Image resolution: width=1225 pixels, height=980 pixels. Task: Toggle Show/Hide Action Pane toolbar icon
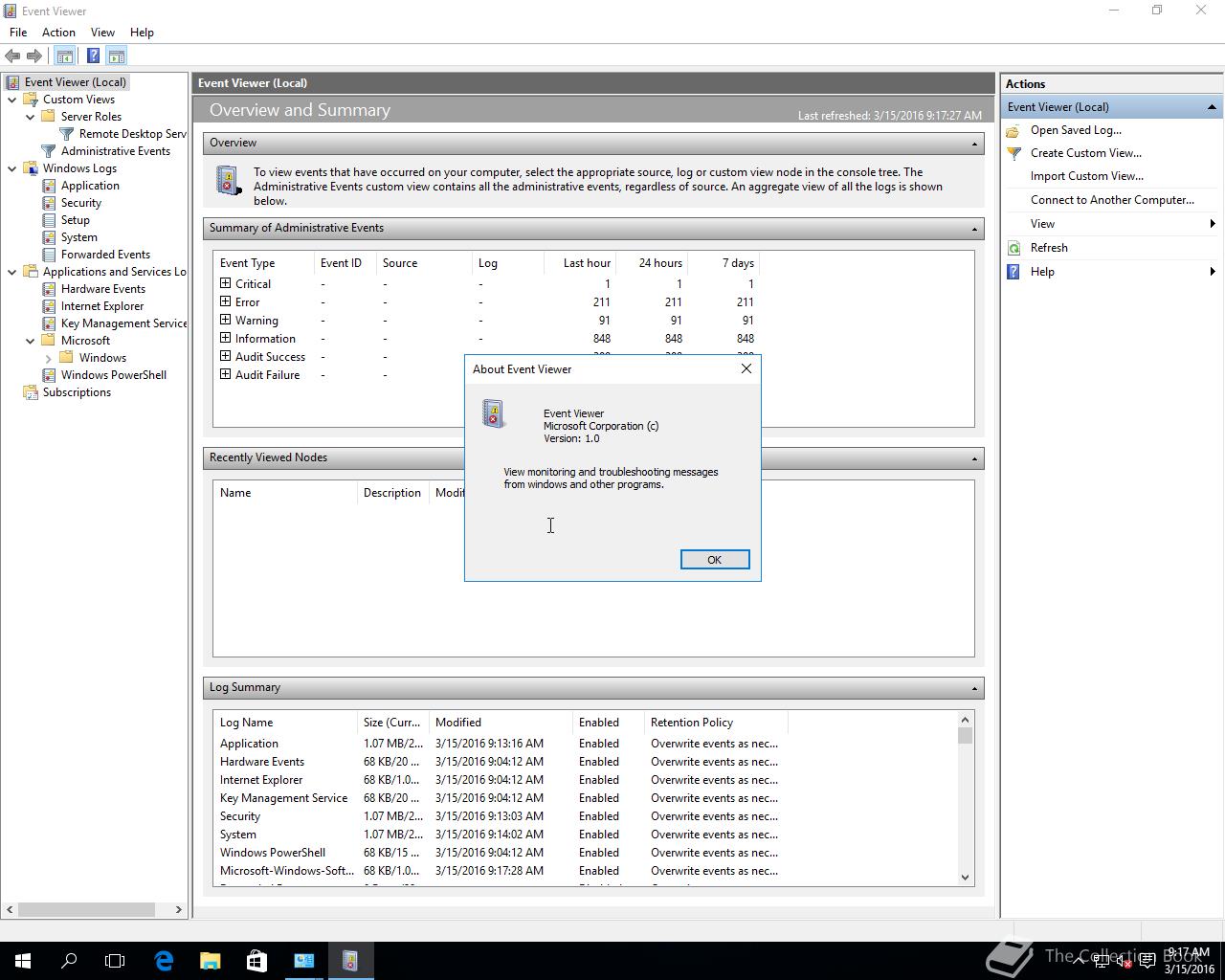pyautogui.click(x=116, y=56)
